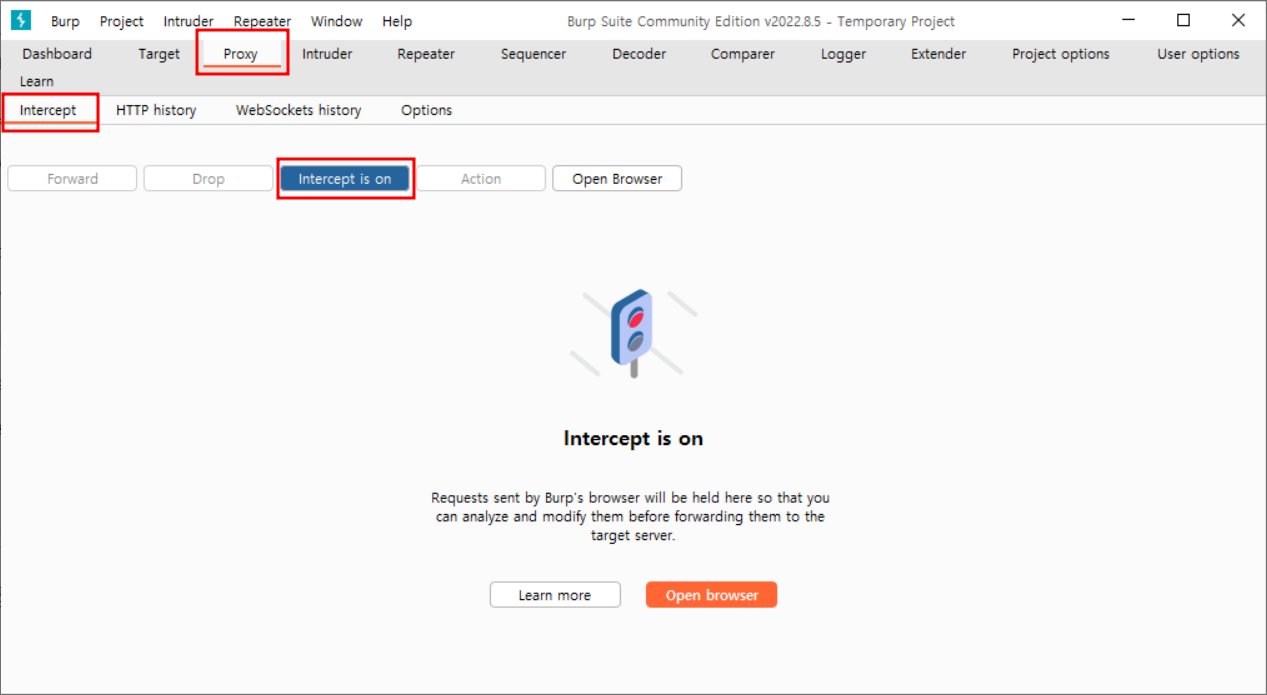Open the Learn tab
Viewport: 1267px width, 695px height.
coord(37,81)
